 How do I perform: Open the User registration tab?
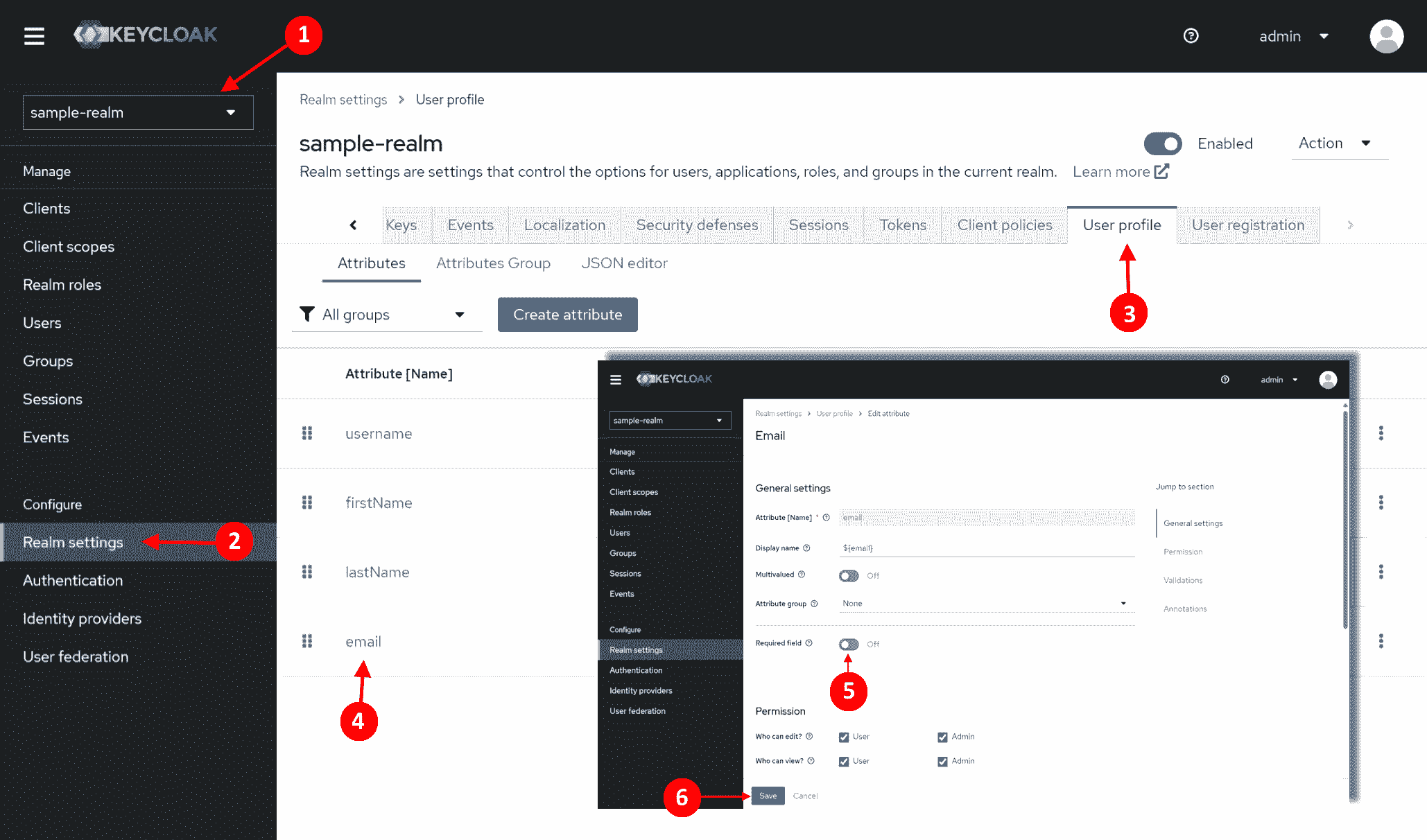(1248, 225)
